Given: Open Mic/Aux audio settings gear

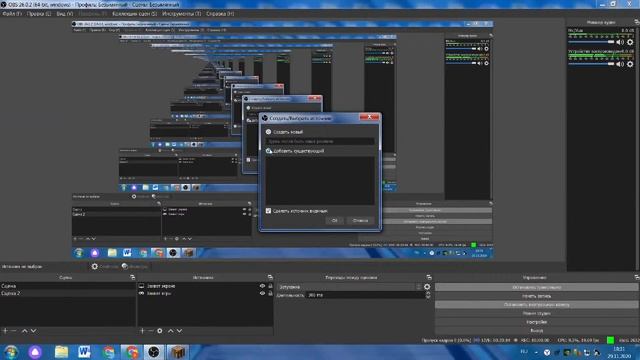Looking at the screenshot, I should click(630, 42).
